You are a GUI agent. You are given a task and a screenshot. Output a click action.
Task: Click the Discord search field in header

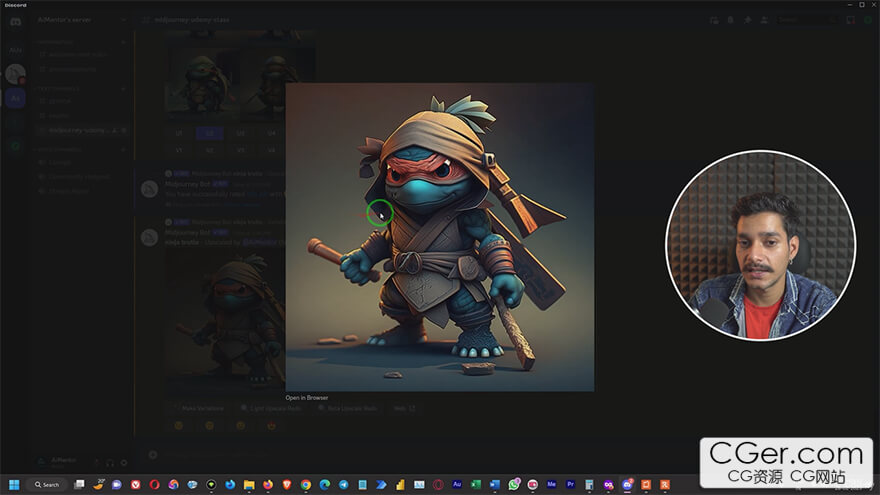[x=806, y=20]
